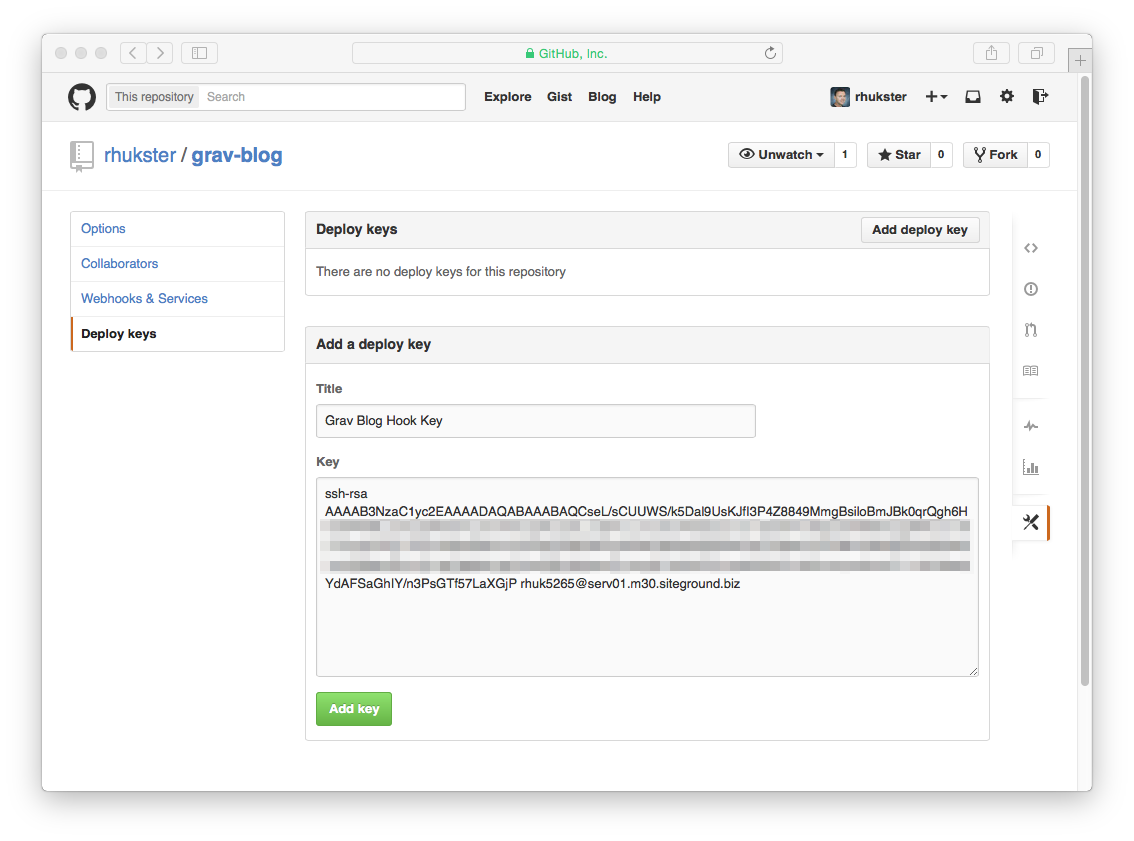This screenshot has width=1134, height=841.
Task: Open the grav-blog repository link
Action: pos(236,155)
